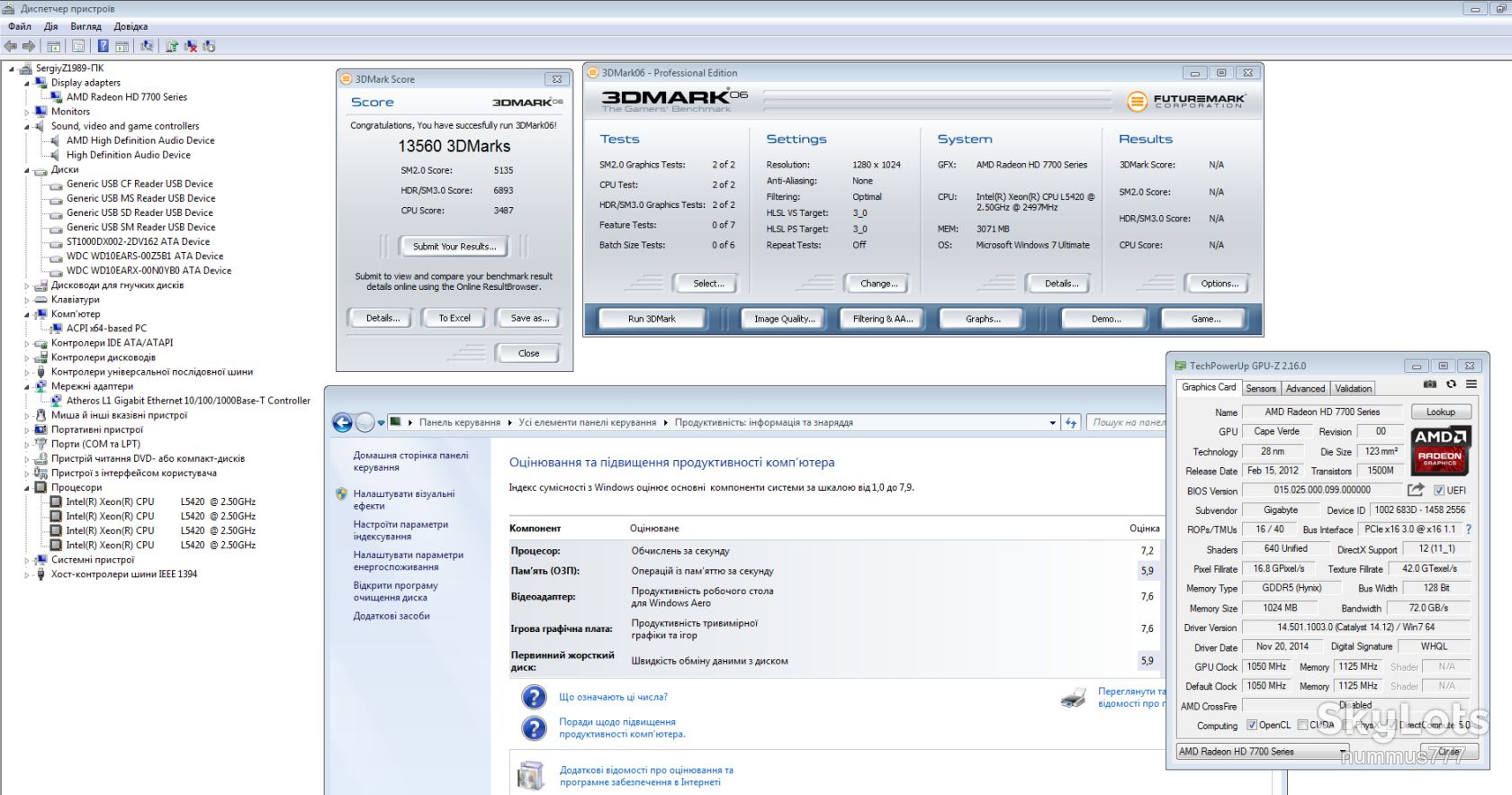Click the BIOS export share icon in GPU-Z

(x=1416, y=490)
